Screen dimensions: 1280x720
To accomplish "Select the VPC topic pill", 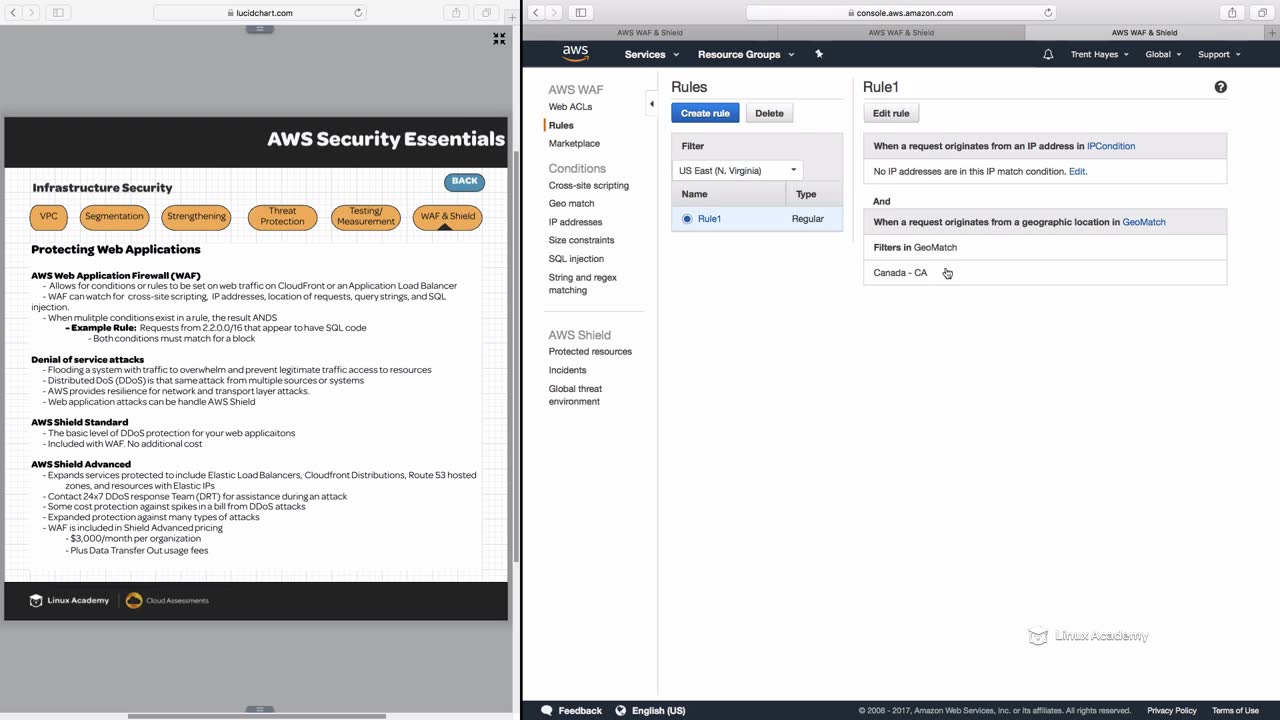I will (49, 216).
